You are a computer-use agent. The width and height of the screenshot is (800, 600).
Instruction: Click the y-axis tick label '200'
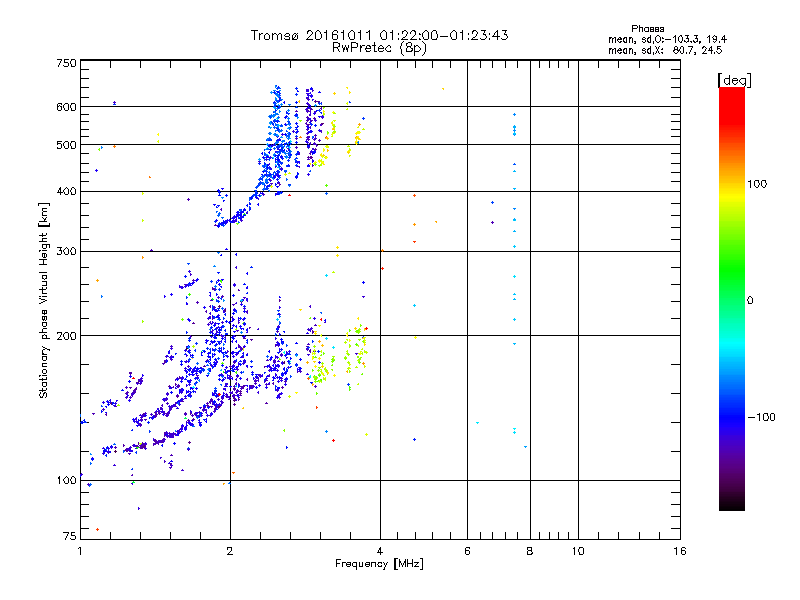point(66,336)
